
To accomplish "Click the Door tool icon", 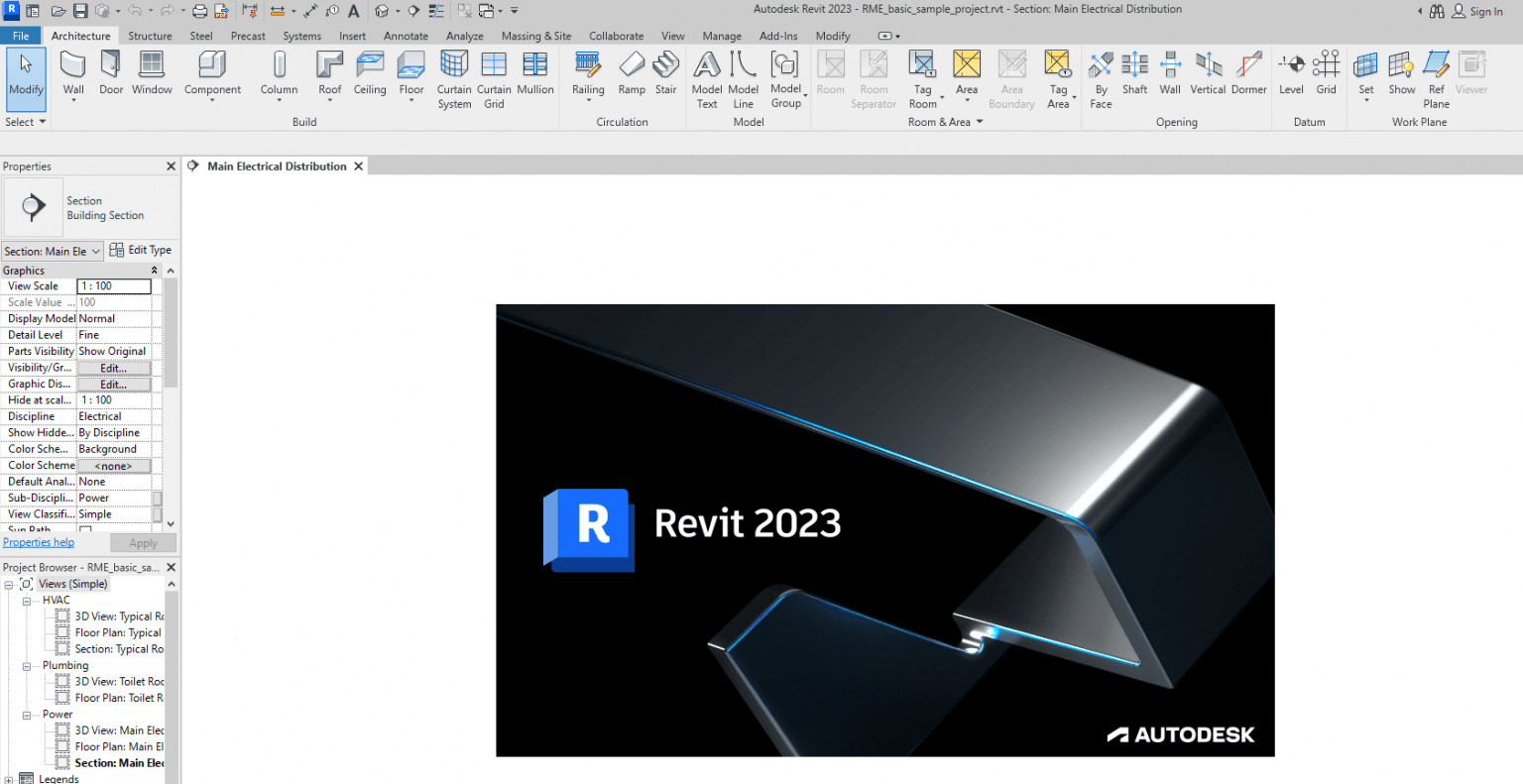I will coord(111,65).
